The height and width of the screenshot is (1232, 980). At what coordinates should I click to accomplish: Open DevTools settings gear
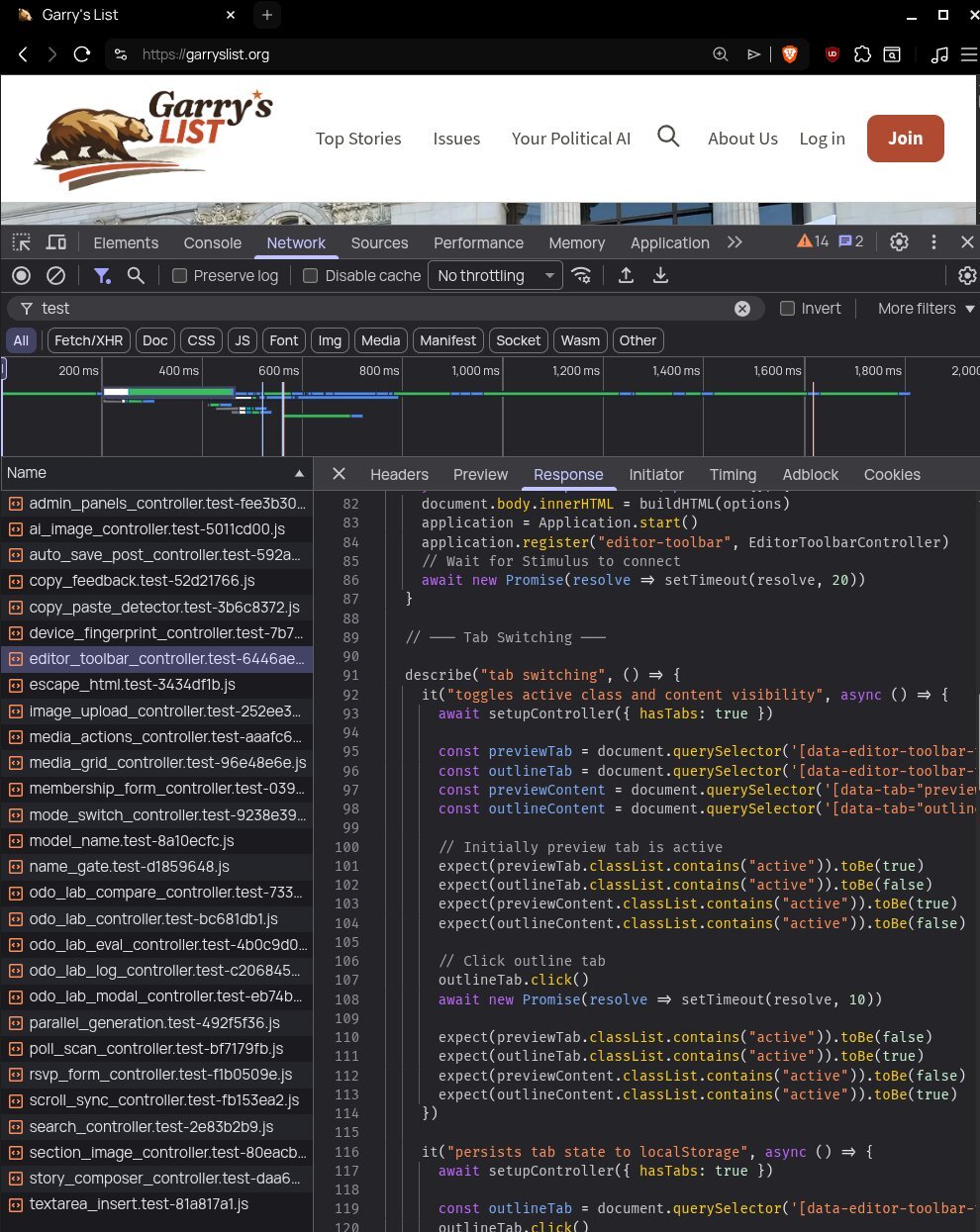[899, 241]
